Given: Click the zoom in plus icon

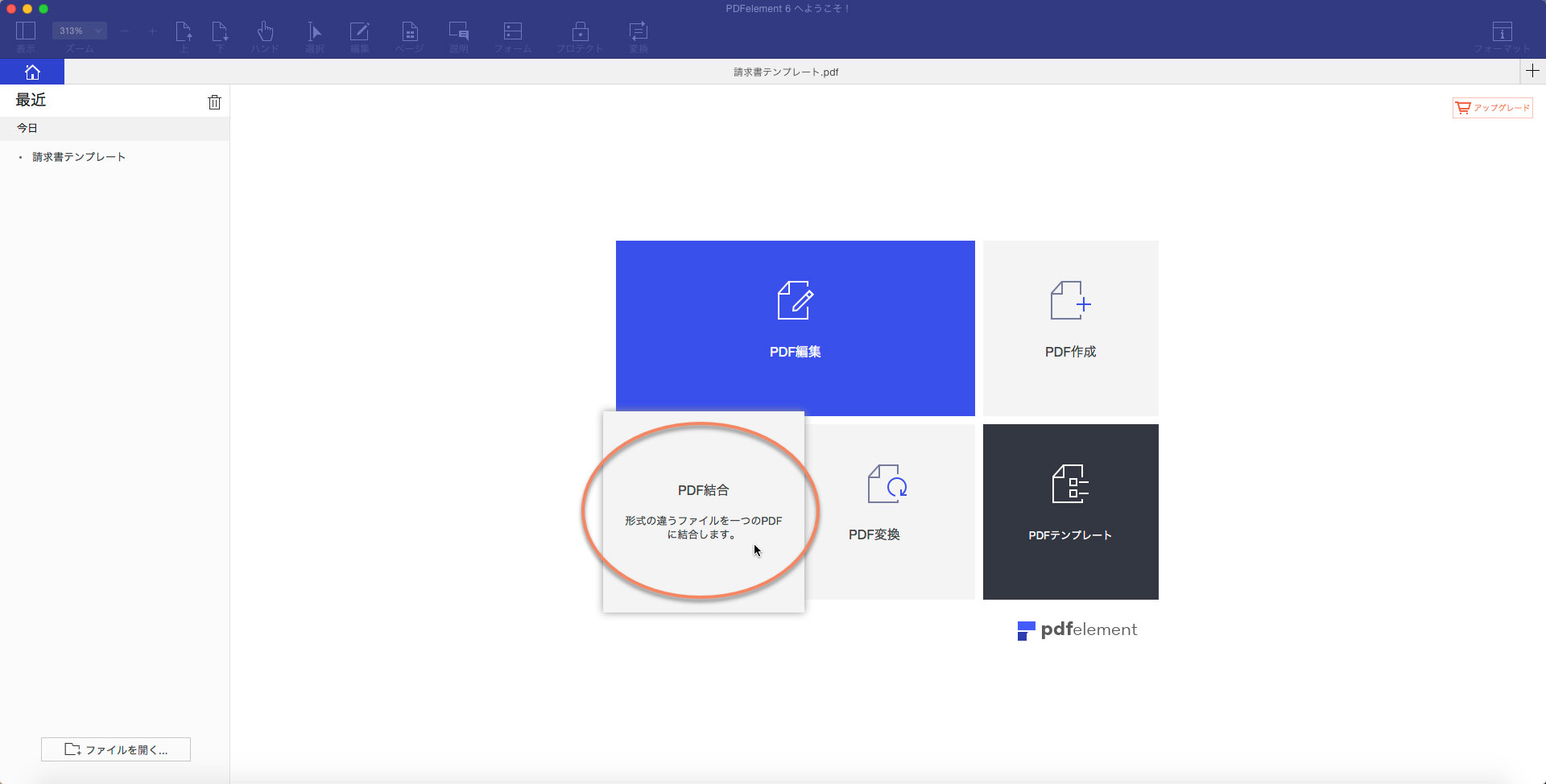Looking at the screenshot, I should (x=152, y=31).
